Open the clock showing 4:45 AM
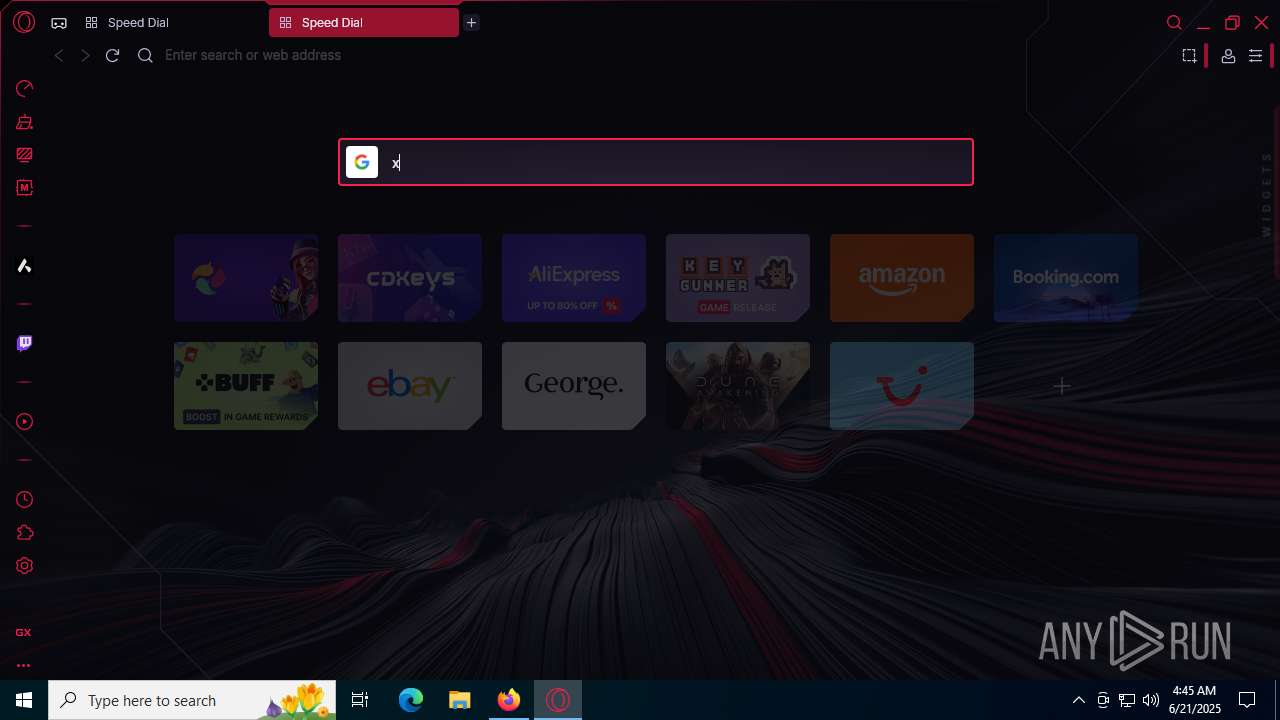The height and width of the screenshot is (720, 1280). tap(1194, 700)
